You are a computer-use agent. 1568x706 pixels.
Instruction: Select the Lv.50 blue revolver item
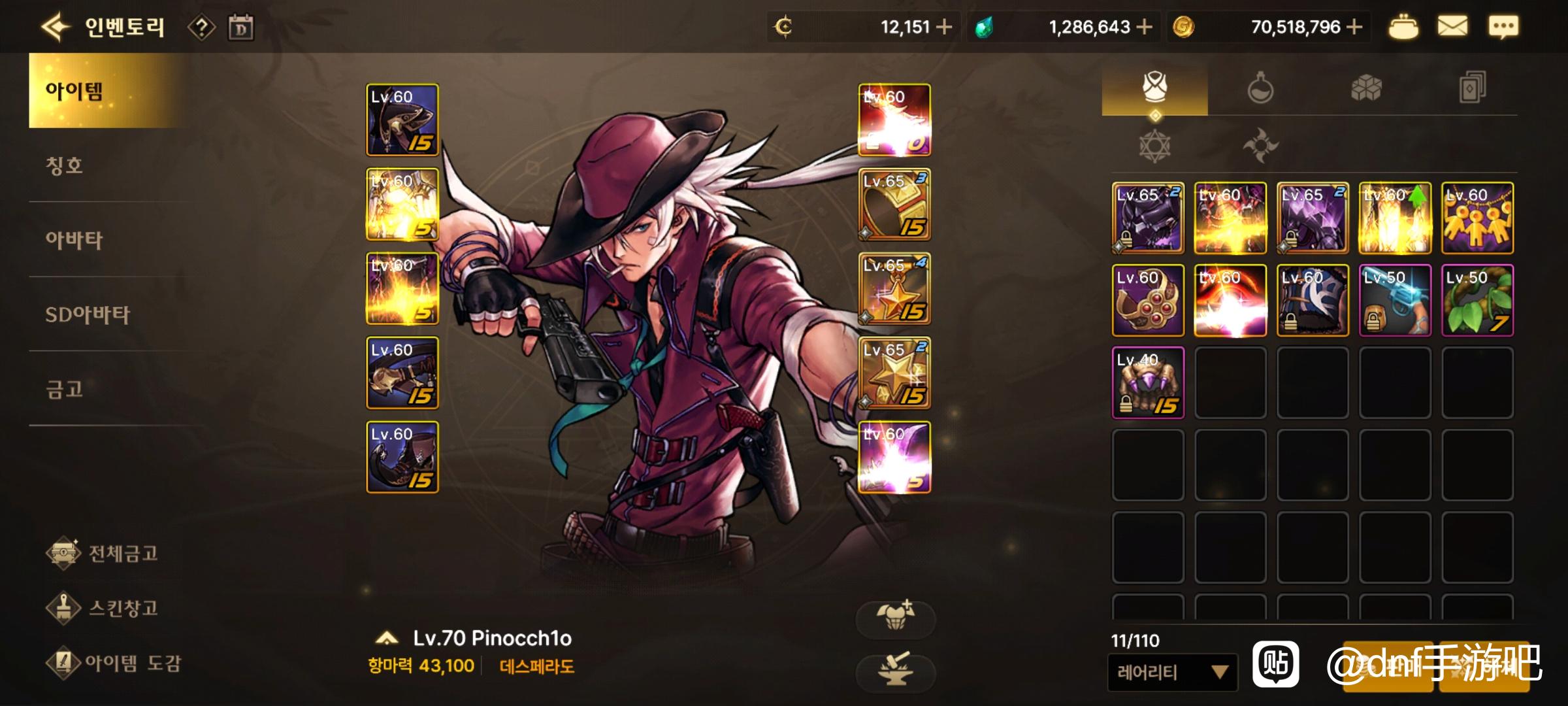click(1395, 301)
